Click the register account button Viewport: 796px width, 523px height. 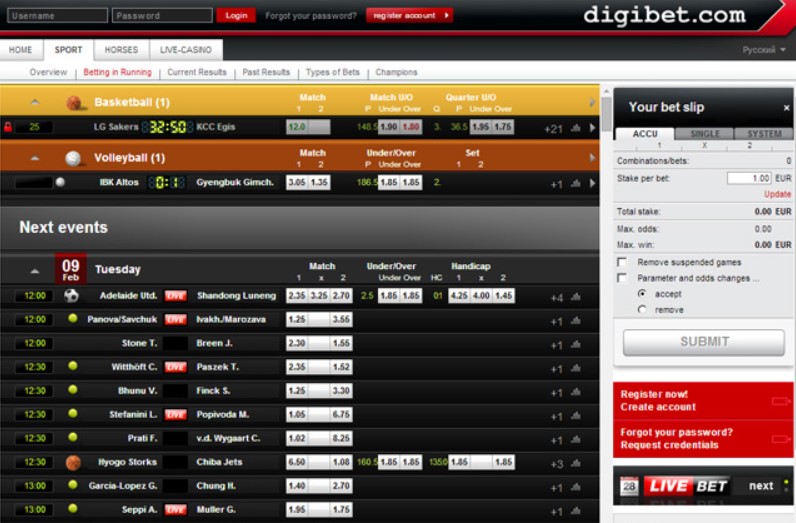tap(410, 15)
